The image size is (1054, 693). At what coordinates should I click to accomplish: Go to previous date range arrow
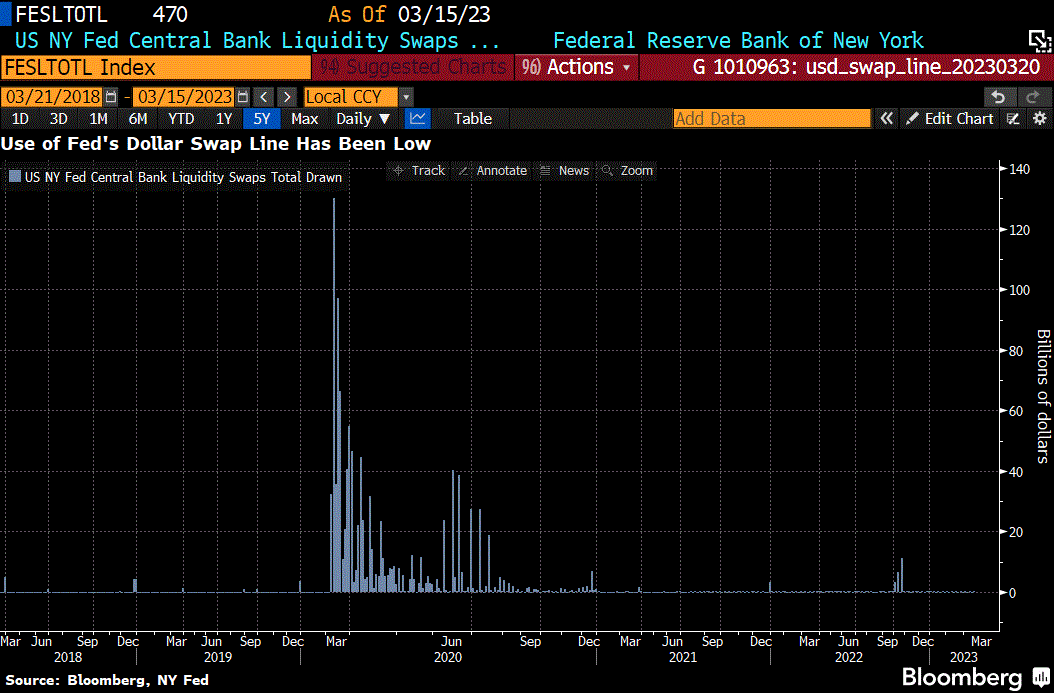pos(264,97)
